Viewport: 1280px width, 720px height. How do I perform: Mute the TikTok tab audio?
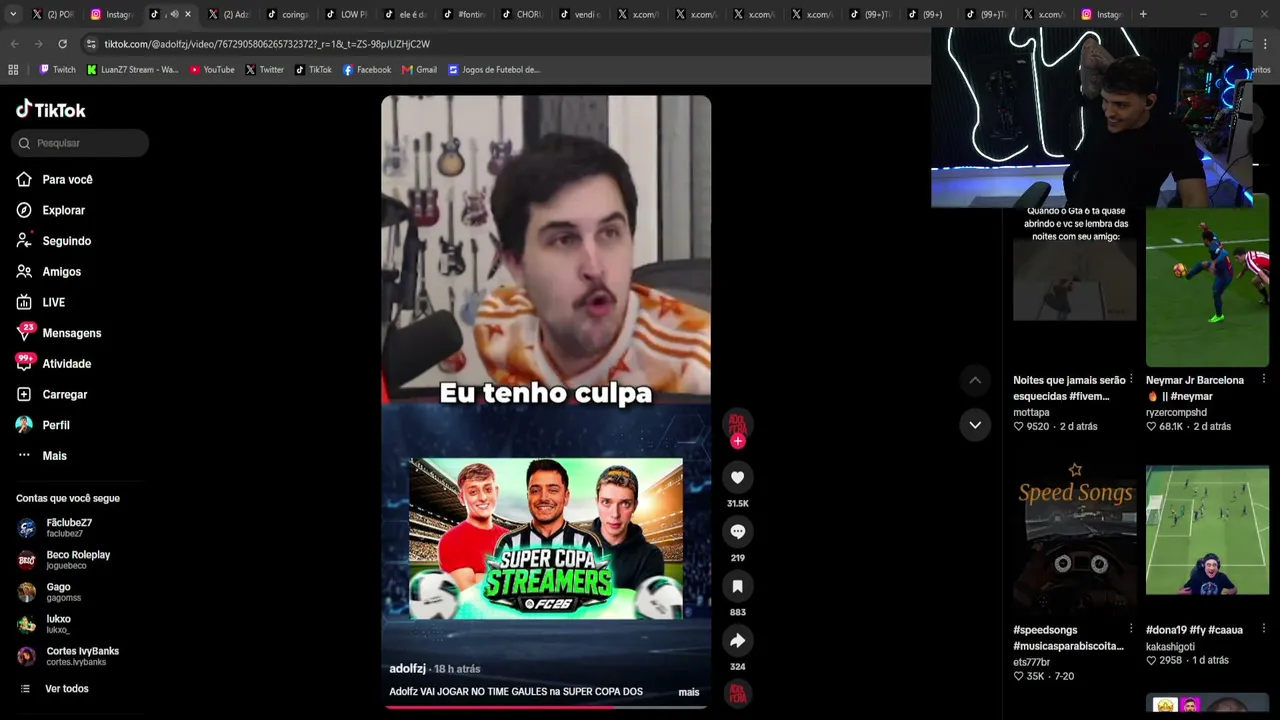coord(174,14)
